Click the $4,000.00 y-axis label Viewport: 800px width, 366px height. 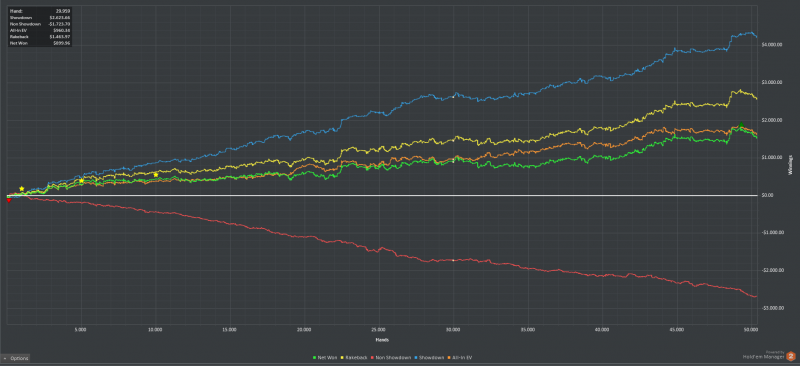771,45
